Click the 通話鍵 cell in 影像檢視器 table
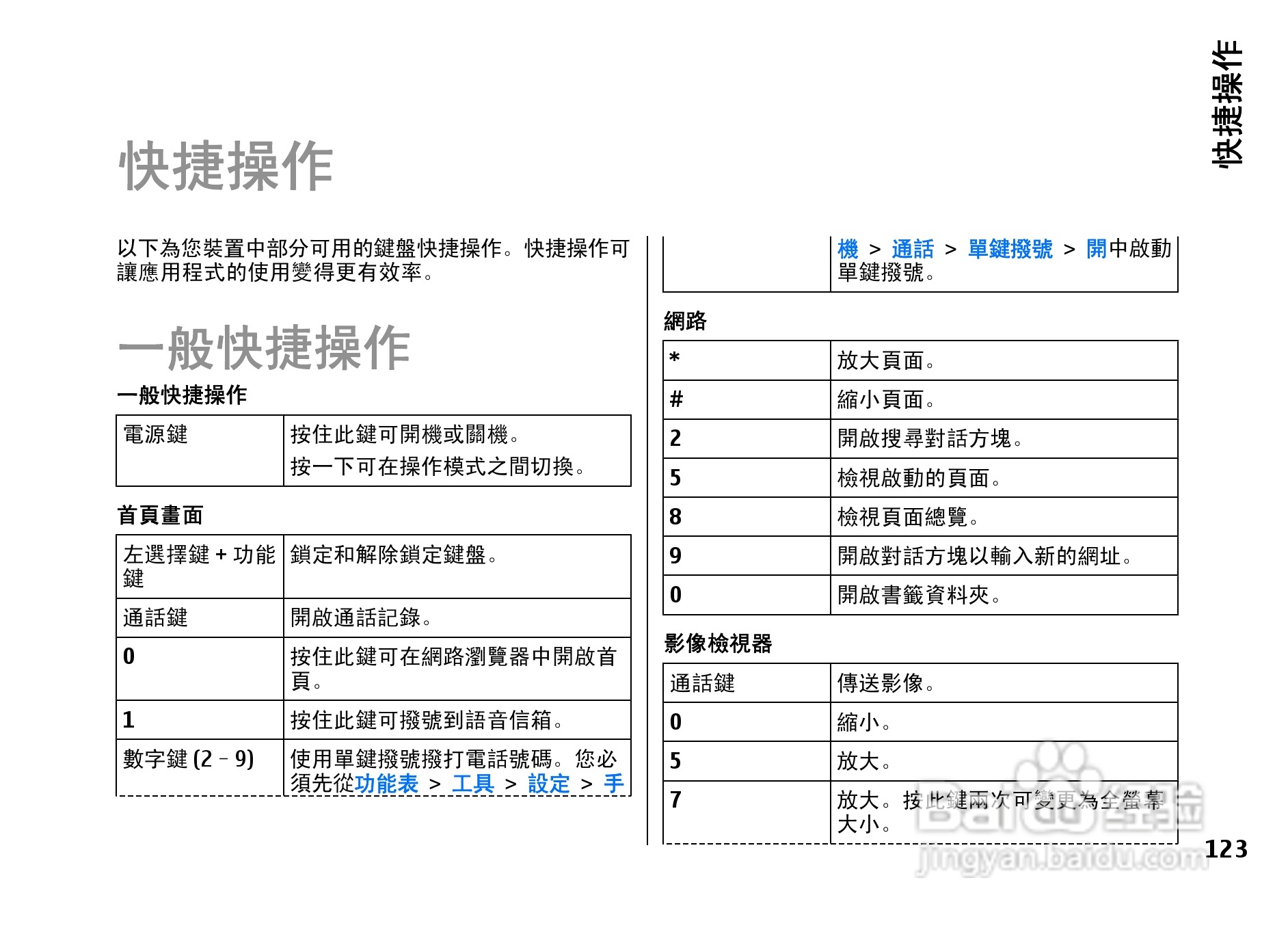 747,682
